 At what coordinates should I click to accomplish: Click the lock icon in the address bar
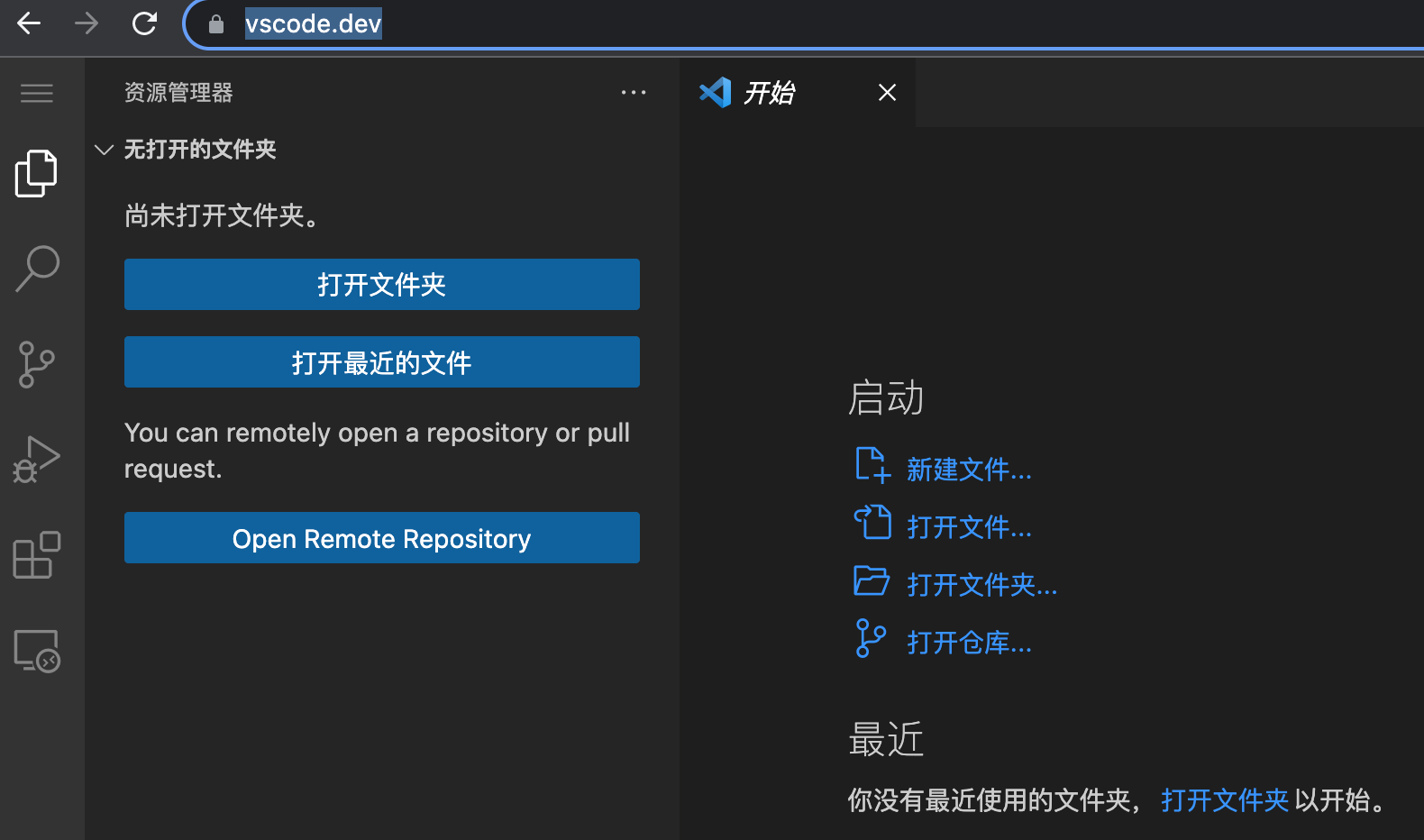click(215, 24)
